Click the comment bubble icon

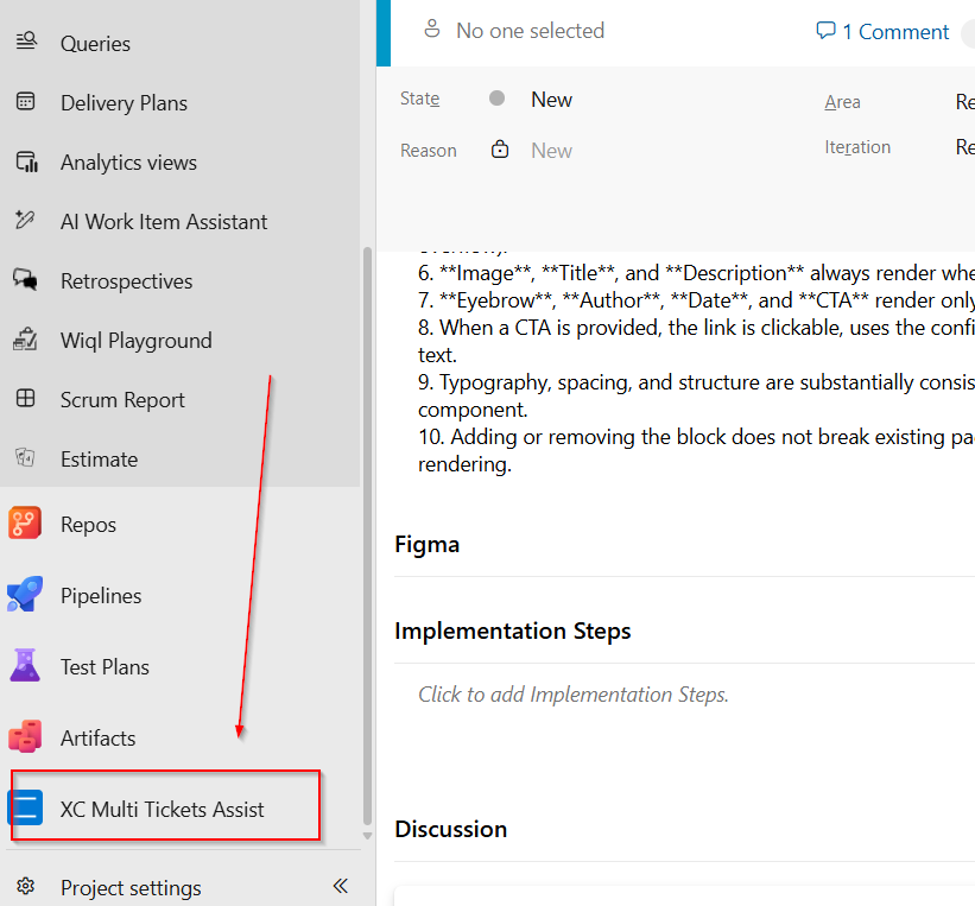826,30
